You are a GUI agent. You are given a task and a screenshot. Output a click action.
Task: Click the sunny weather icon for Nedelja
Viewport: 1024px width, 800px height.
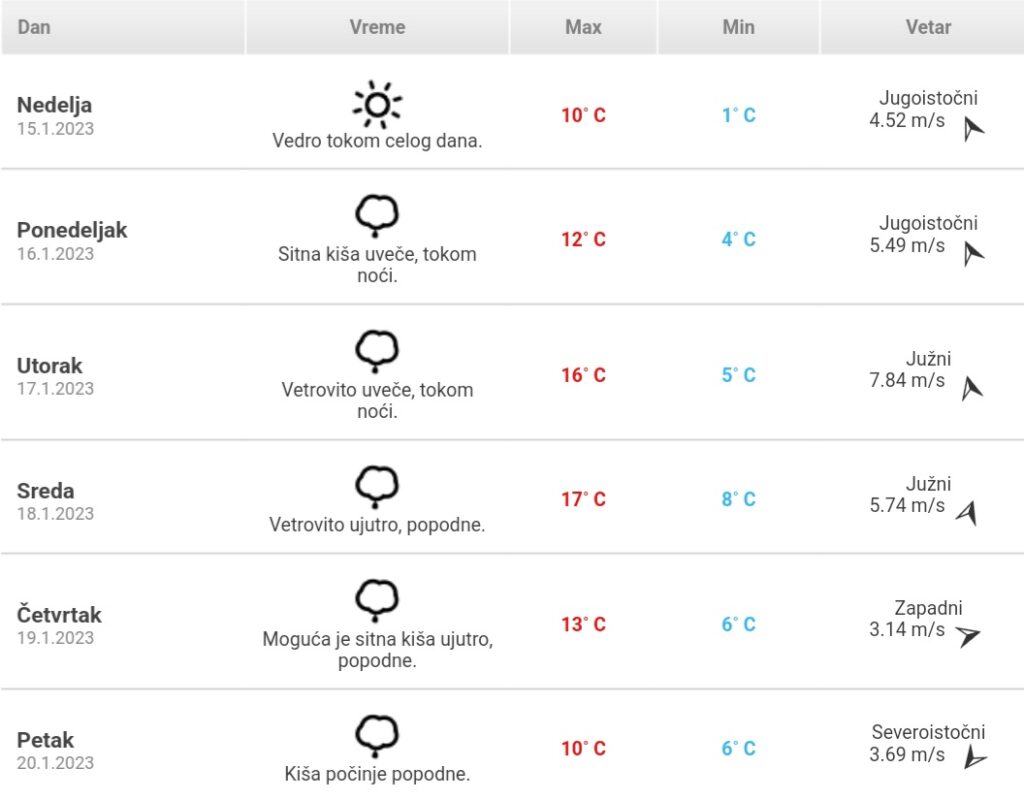377,104
